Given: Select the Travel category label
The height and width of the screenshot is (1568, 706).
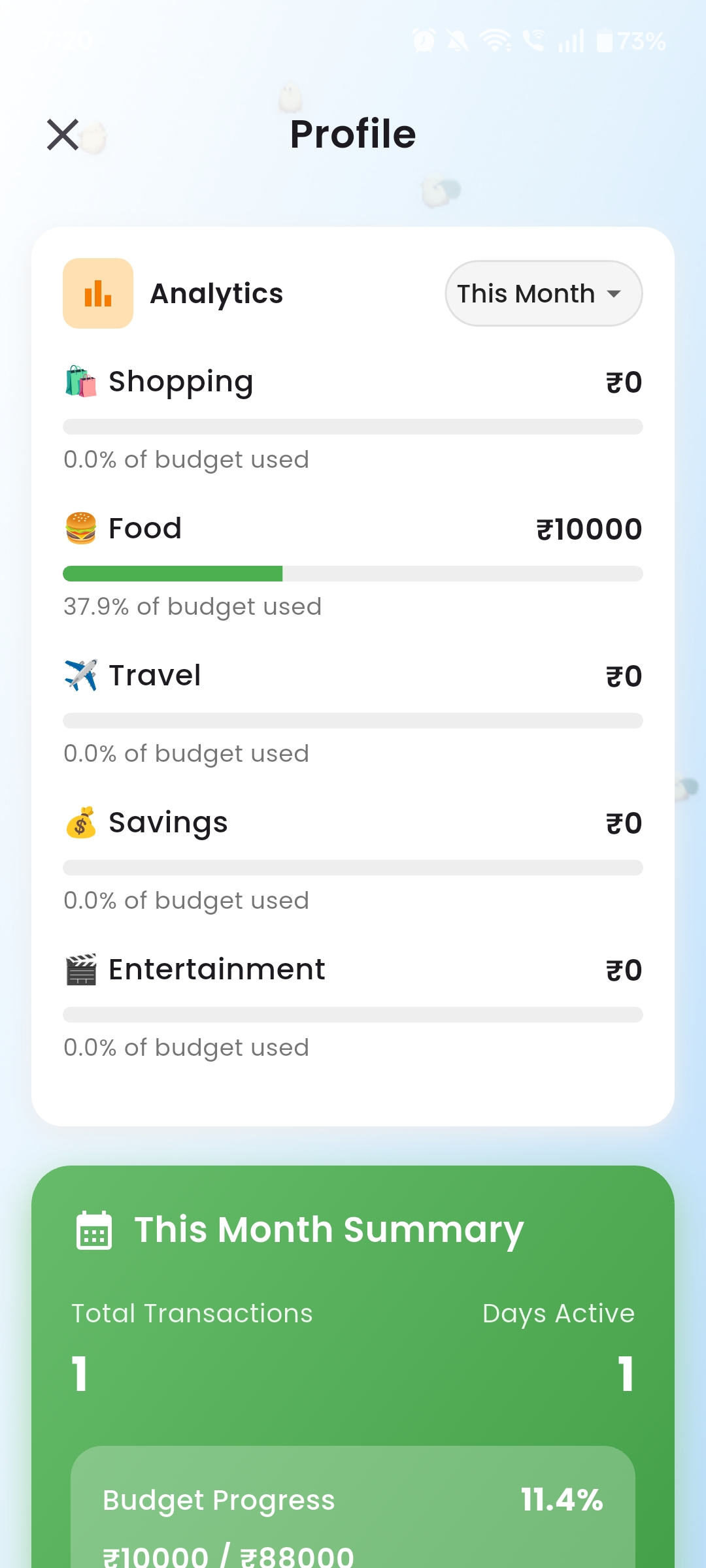Looking at the screenshot, I should coord(155,676).
